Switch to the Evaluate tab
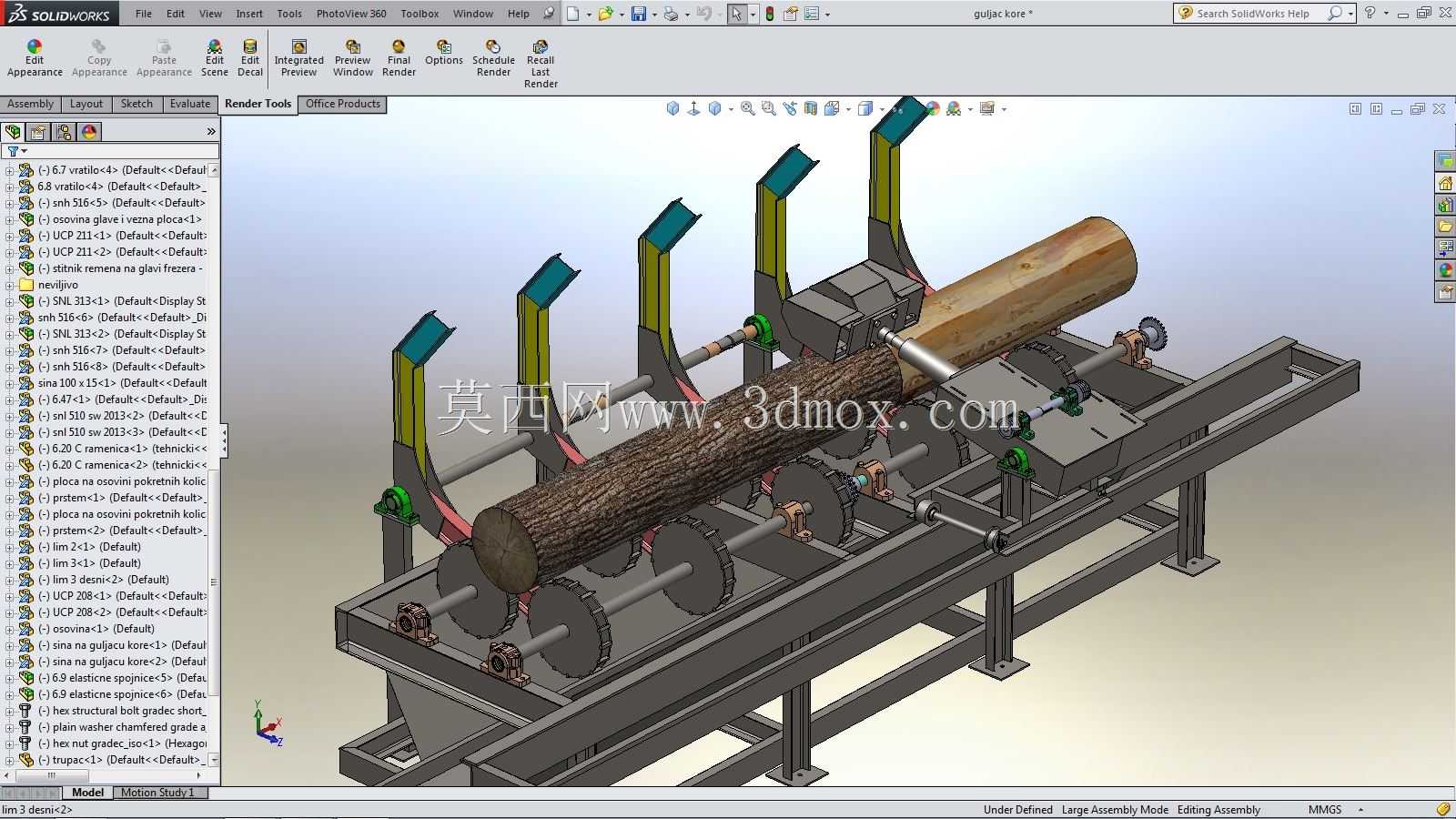1456x819 pixels. pos(189,104)
